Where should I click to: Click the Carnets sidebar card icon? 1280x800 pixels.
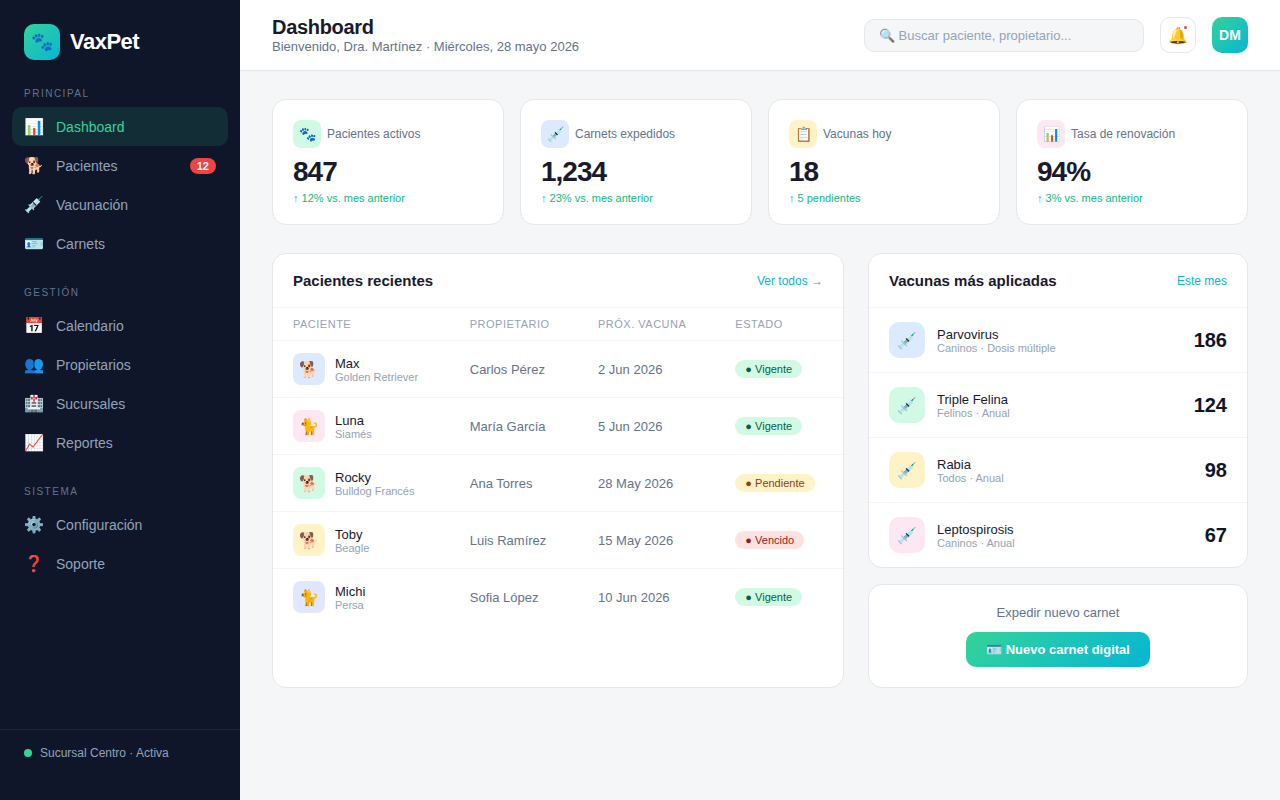34,244
